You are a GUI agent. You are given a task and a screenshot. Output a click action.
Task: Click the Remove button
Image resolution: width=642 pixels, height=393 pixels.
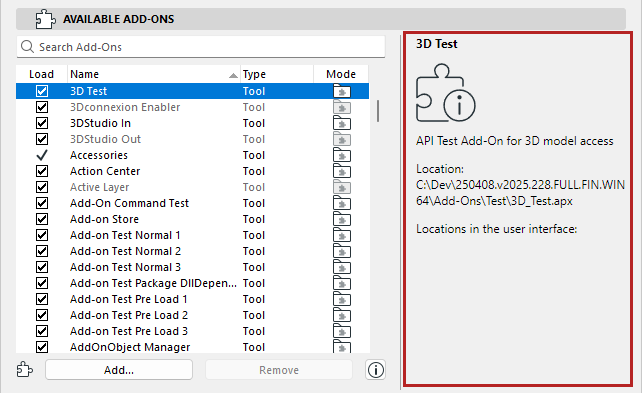click(279, 370)
